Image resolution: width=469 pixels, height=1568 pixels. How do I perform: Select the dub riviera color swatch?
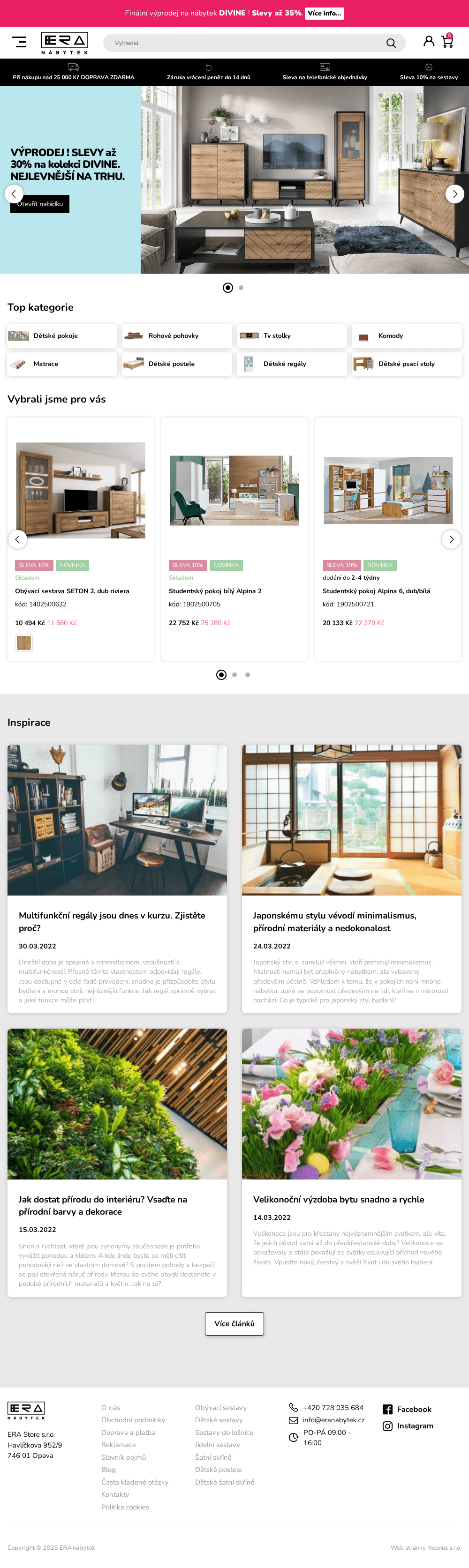(24, 642)
